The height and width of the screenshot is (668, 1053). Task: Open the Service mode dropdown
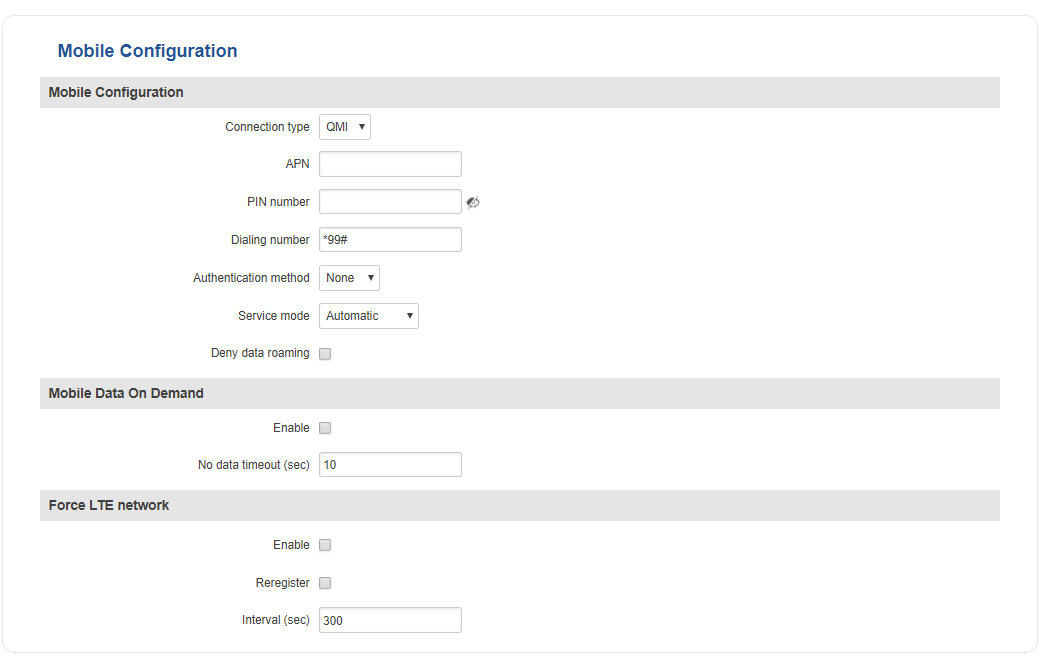[x=368, y=316]
